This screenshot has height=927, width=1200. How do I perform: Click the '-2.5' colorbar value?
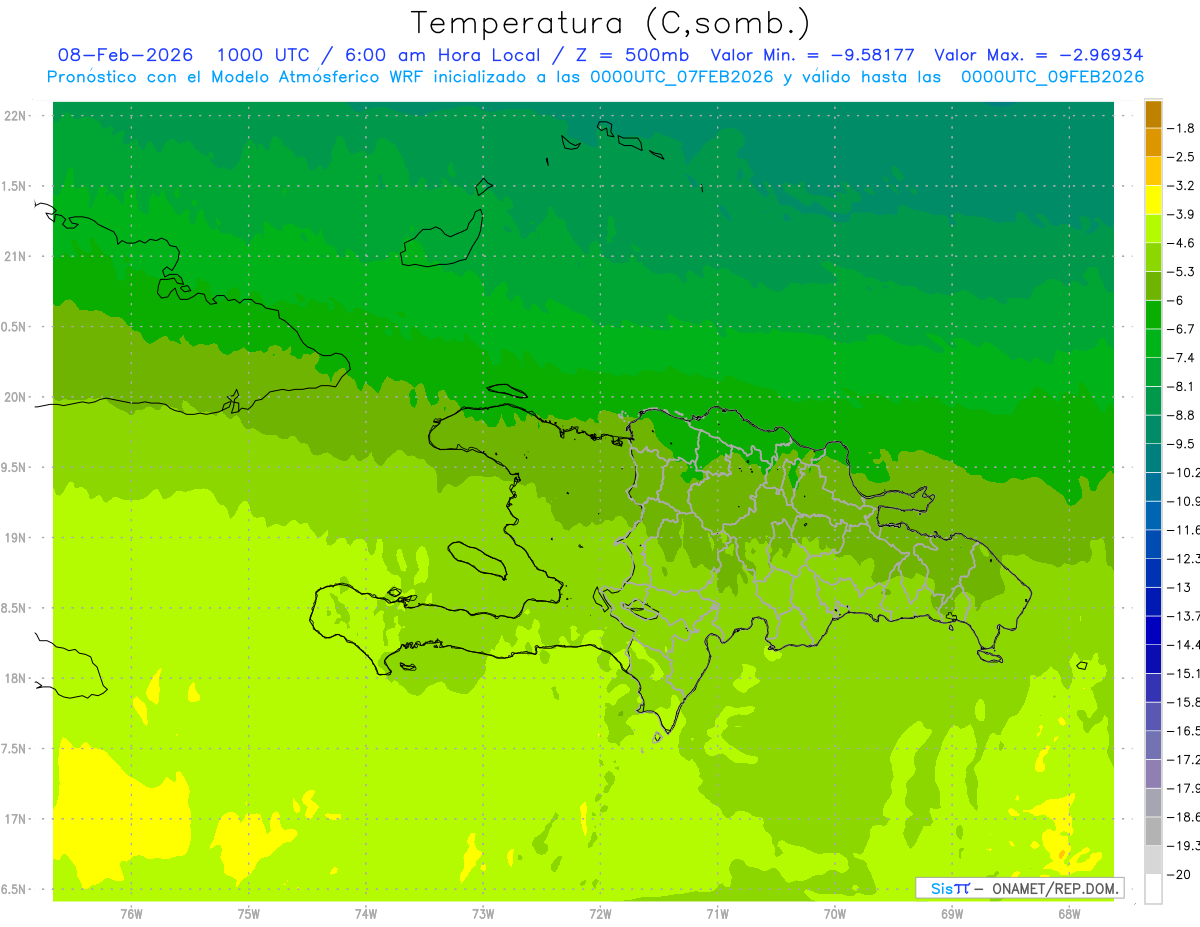click(1181, 157)
